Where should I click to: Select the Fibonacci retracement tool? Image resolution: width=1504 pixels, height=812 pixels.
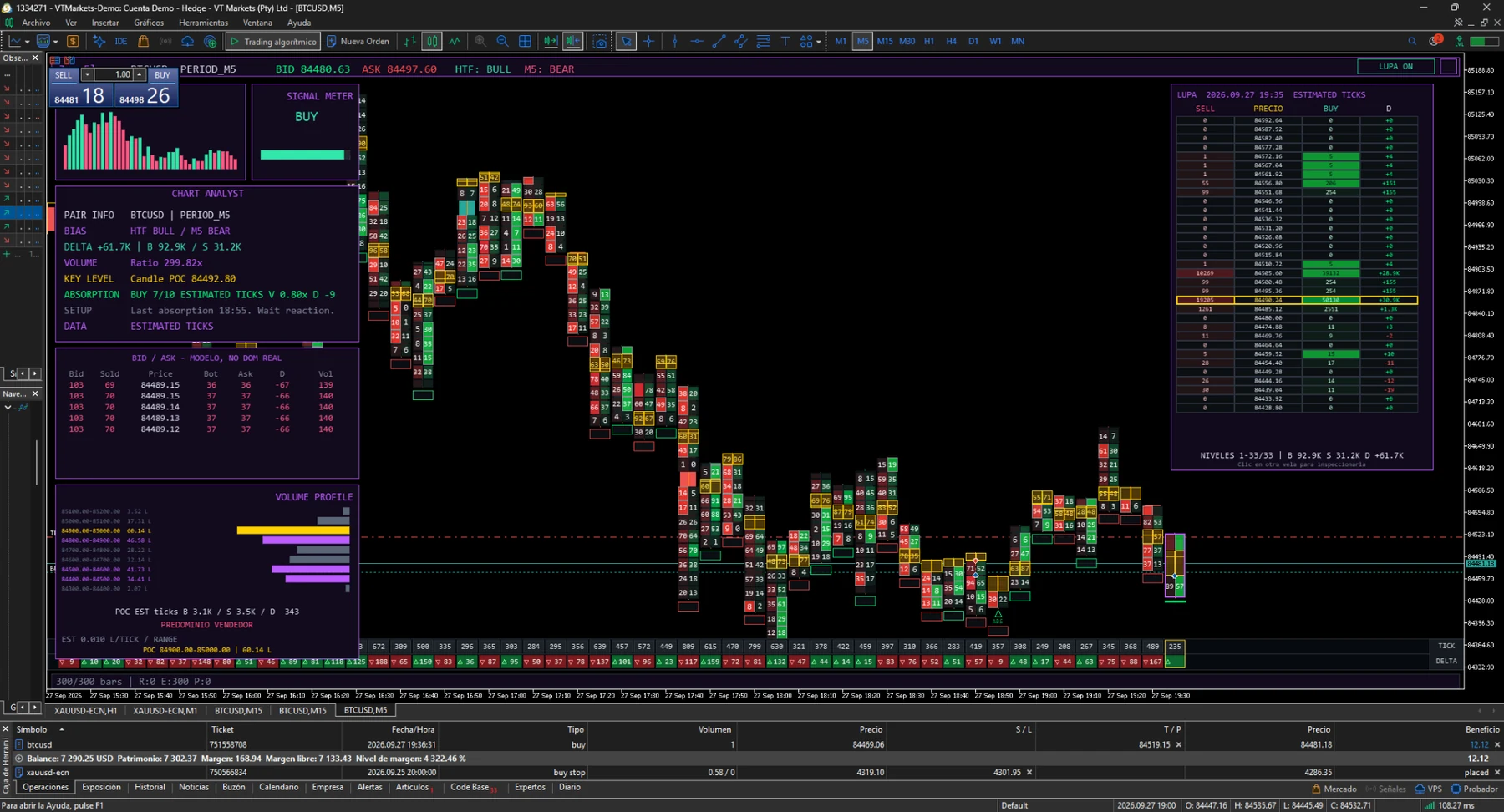(763, 41)
